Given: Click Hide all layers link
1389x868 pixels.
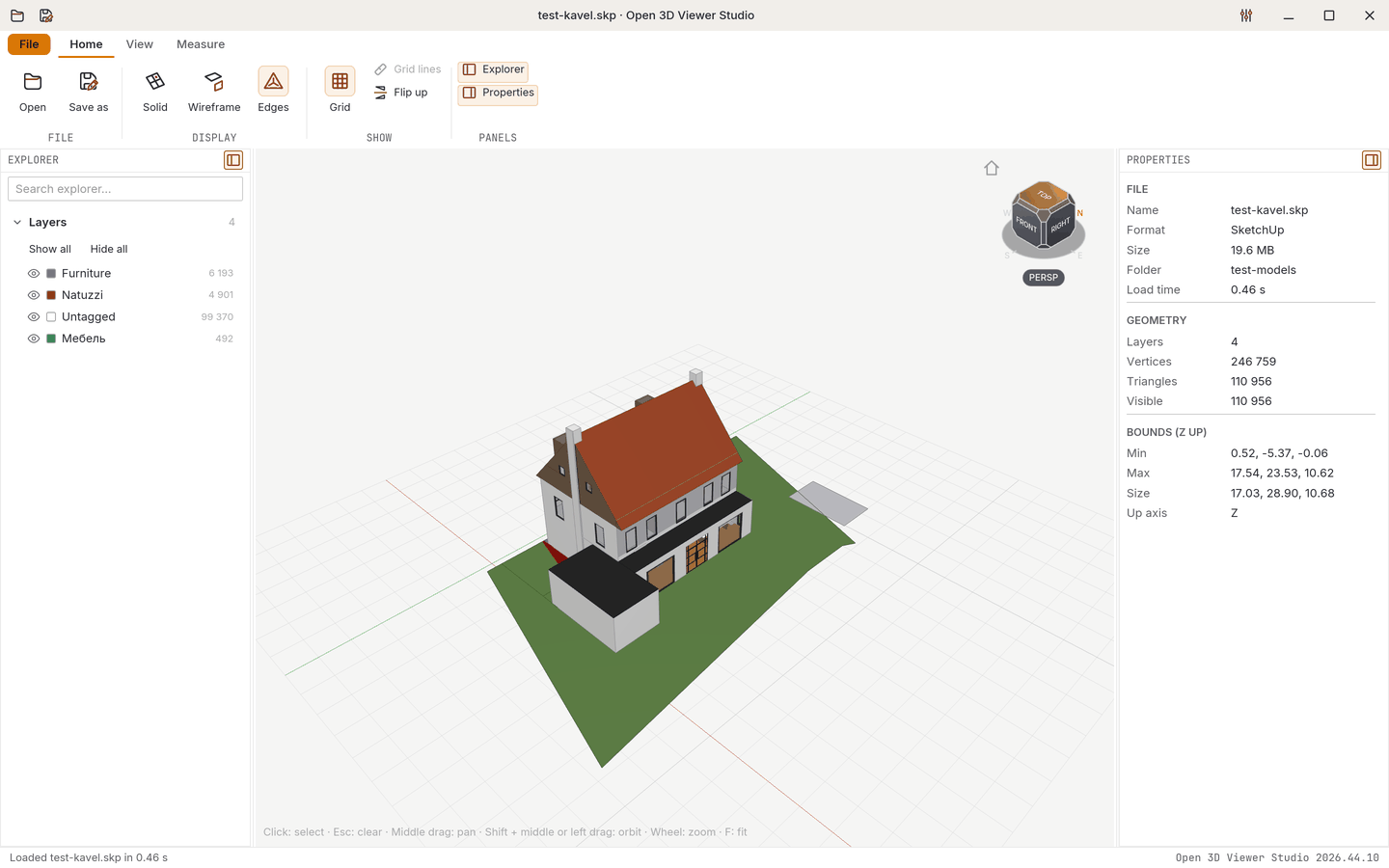Looking at the screenshot, I should click(x=109, y=249).
